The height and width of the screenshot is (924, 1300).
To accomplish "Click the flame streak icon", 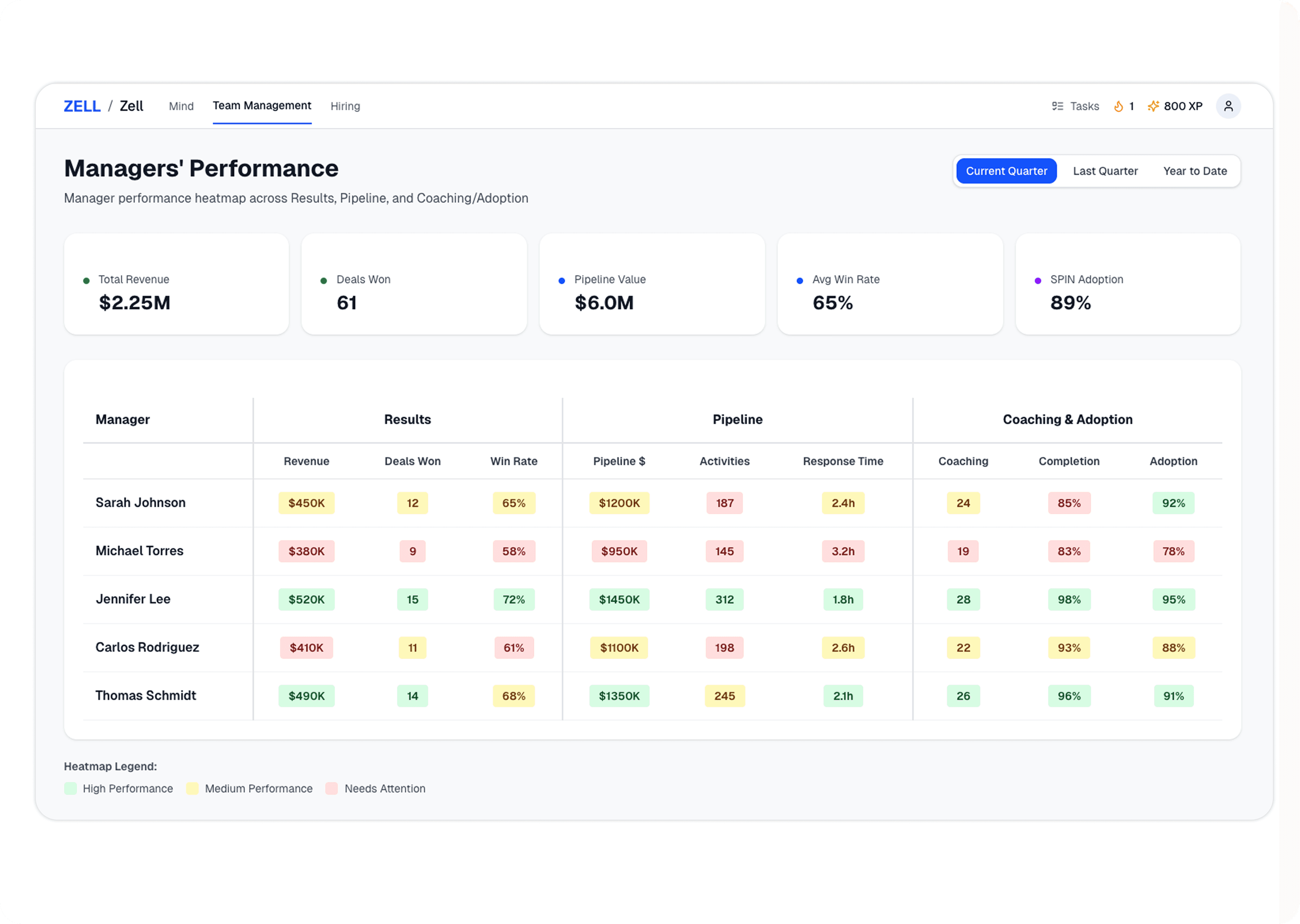I will (1118, 106).
